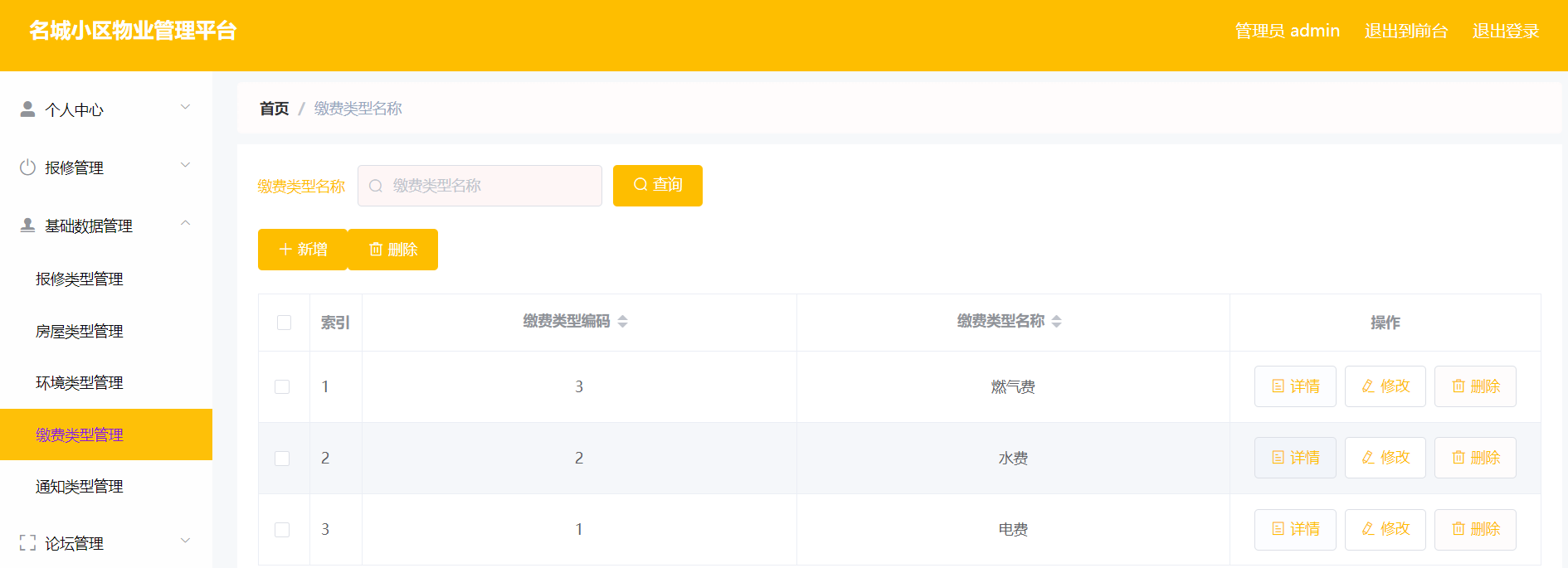Click the sort arrows on 缴费类型编码 column
The height and width of the screenshot is (568, 1568).
[x=622, y=322]
